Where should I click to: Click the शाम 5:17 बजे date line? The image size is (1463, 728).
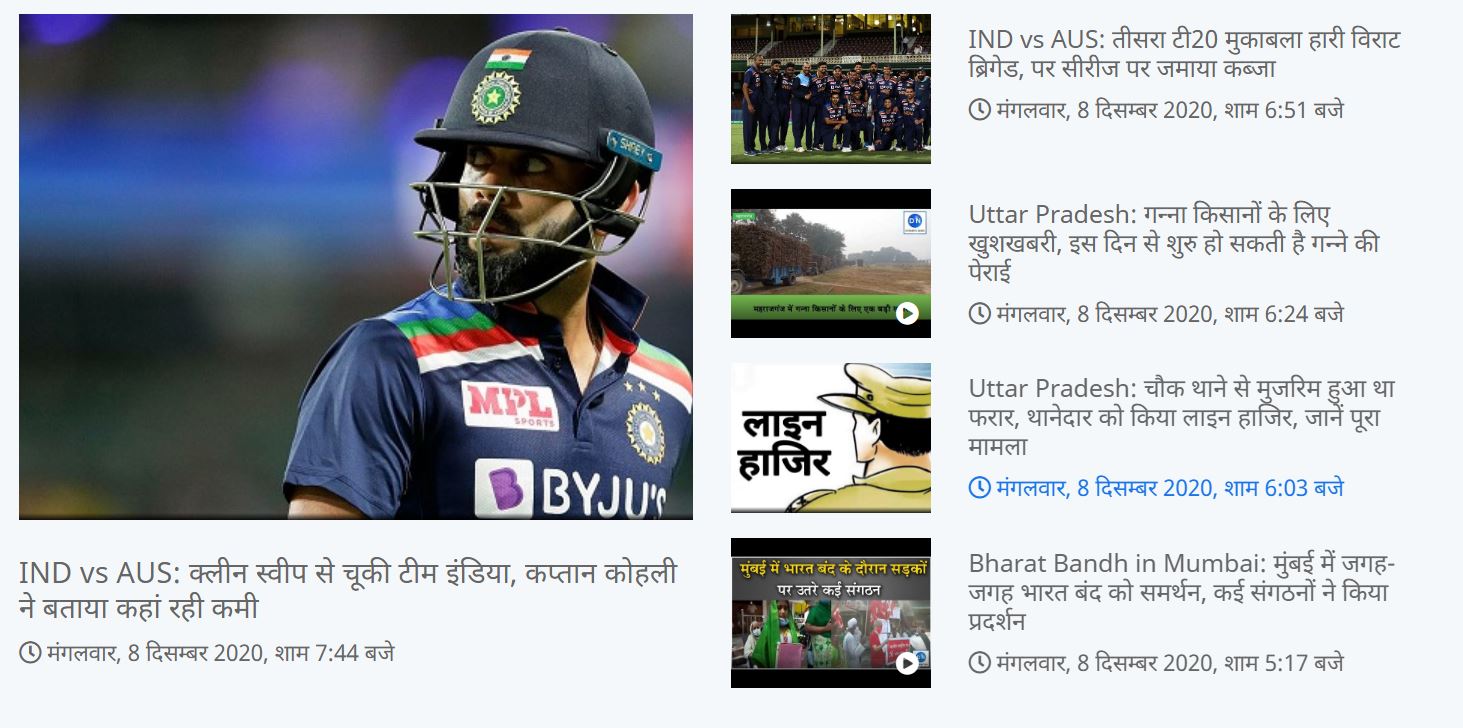(1170, 662)
